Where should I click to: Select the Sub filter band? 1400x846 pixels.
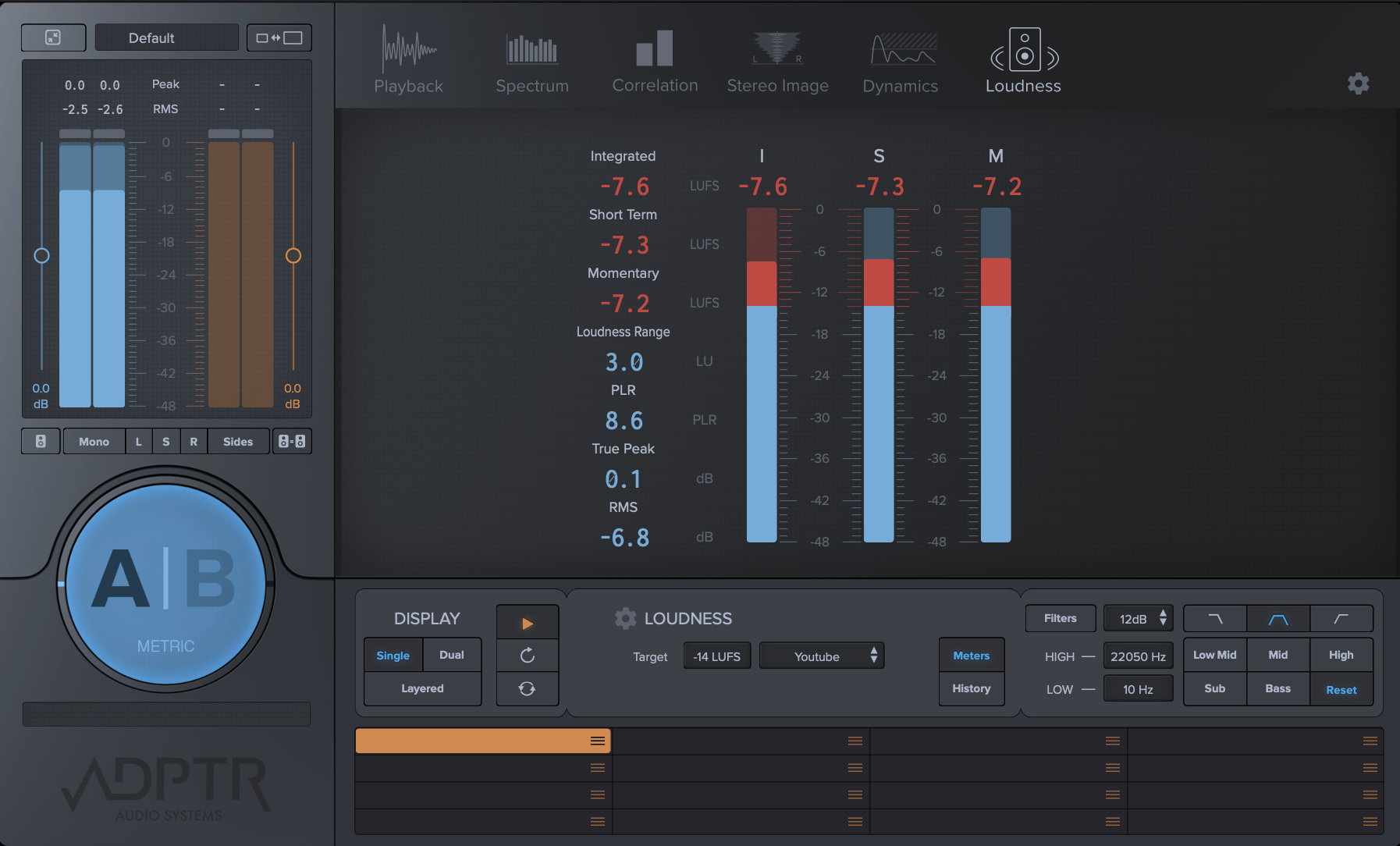[x=1214, y=688]
